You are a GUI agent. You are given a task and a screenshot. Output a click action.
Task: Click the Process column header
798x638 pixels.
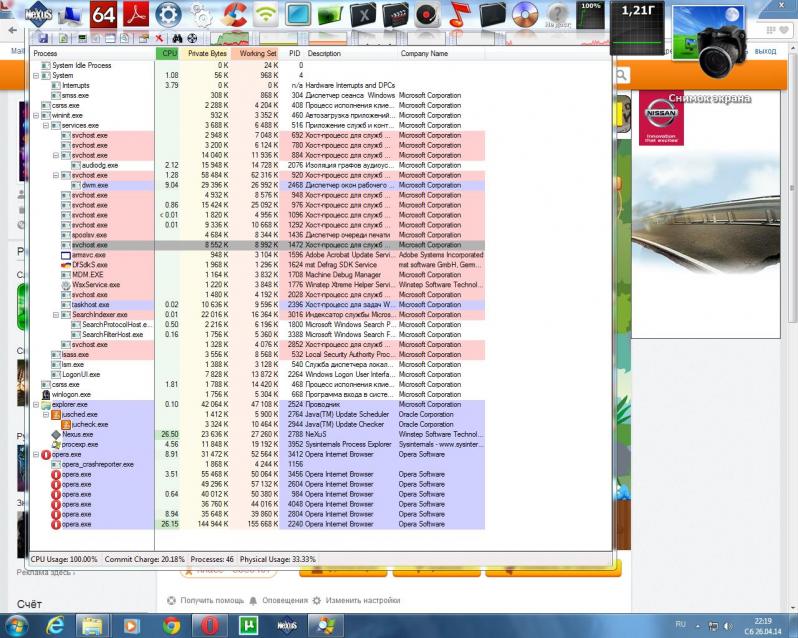coord(92,53)
